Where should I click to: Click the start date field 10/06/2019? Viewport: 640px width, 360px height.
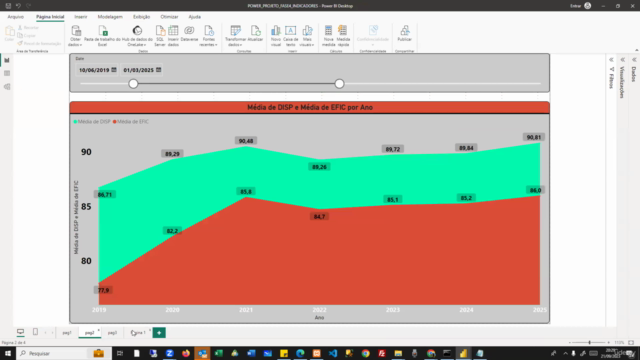tap(94, 70)
